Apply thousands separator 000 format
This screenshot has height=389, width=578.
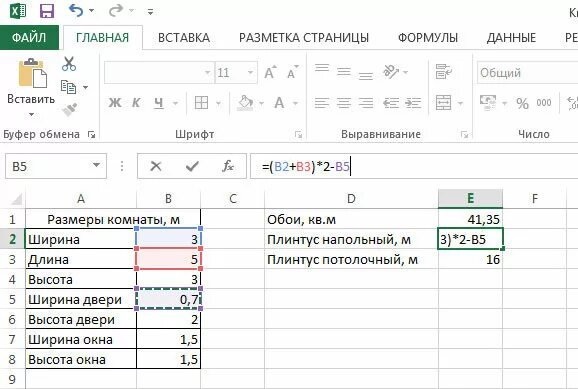pos(544,103)
